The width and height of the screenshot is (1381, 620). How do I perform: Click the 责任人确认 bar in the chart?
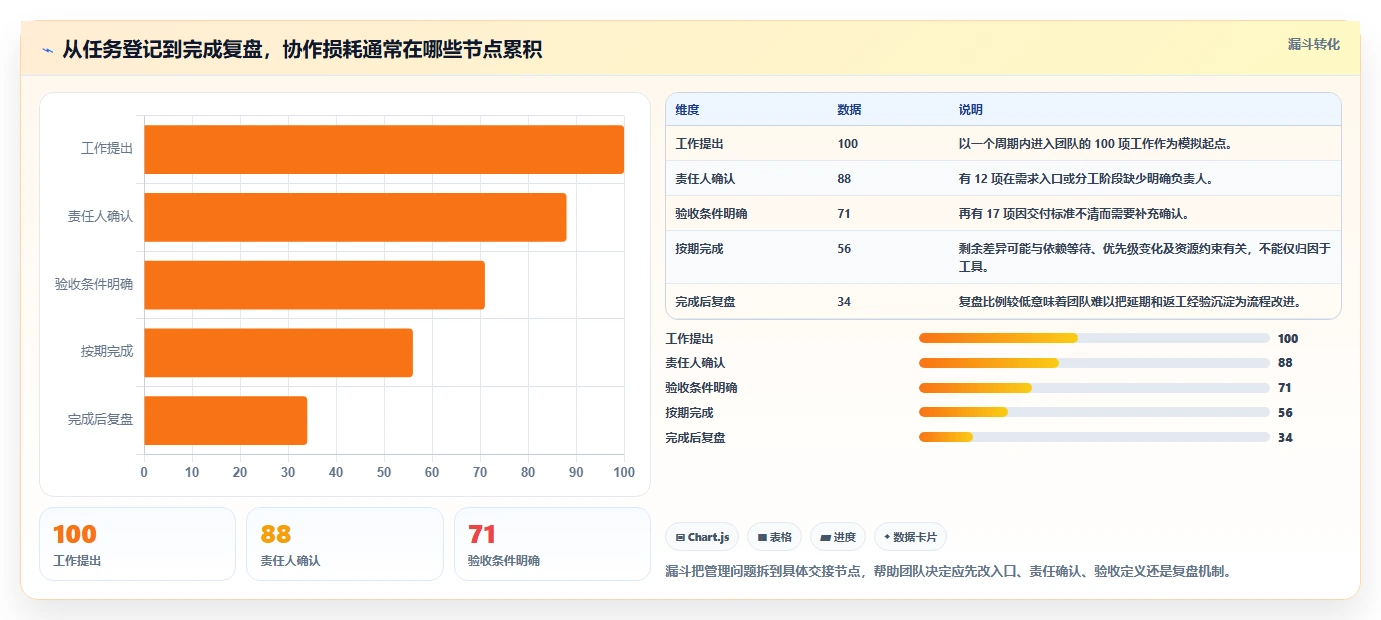click(355, 217)
